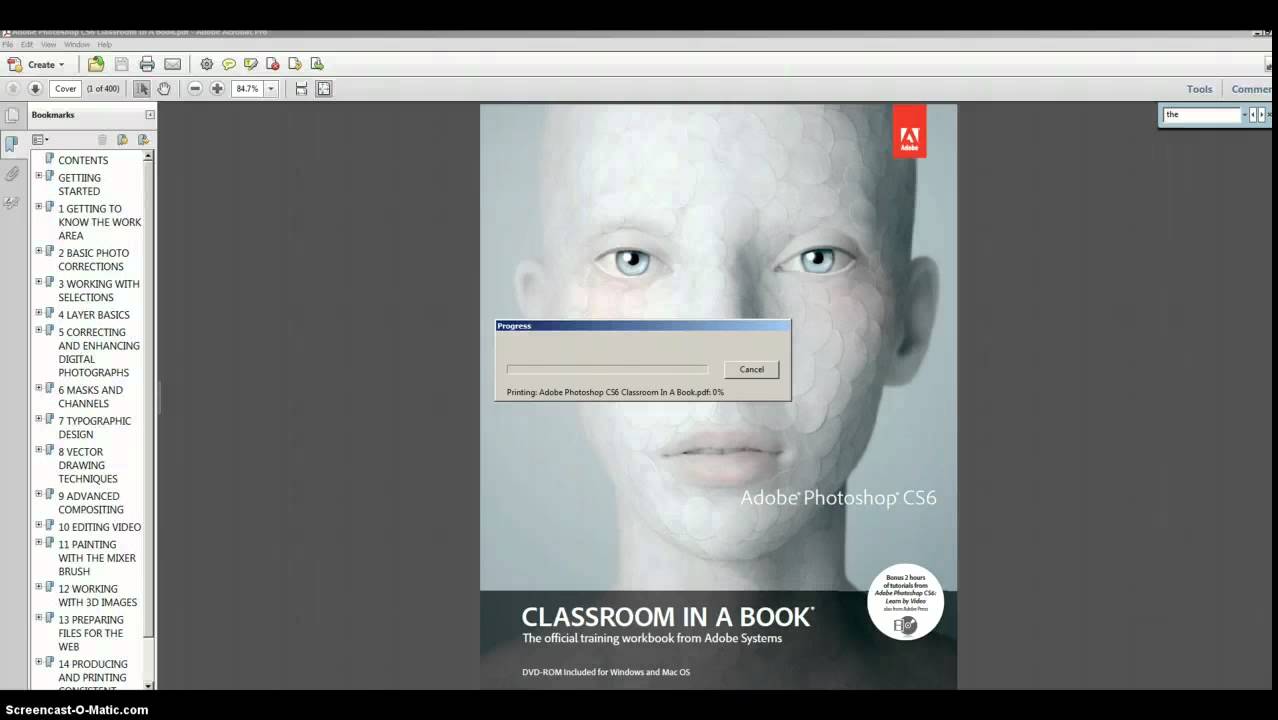
Task: Open the Create PDF dropdown
Action: point(36,64)
